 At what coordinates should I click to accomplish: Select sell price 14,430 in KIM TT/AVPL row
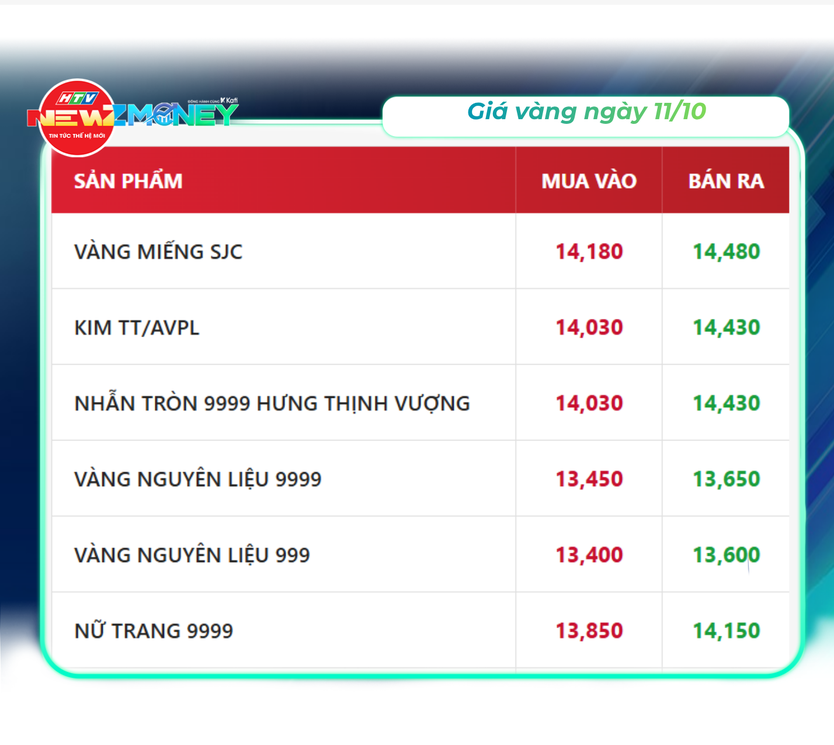[x=726, y=328]
